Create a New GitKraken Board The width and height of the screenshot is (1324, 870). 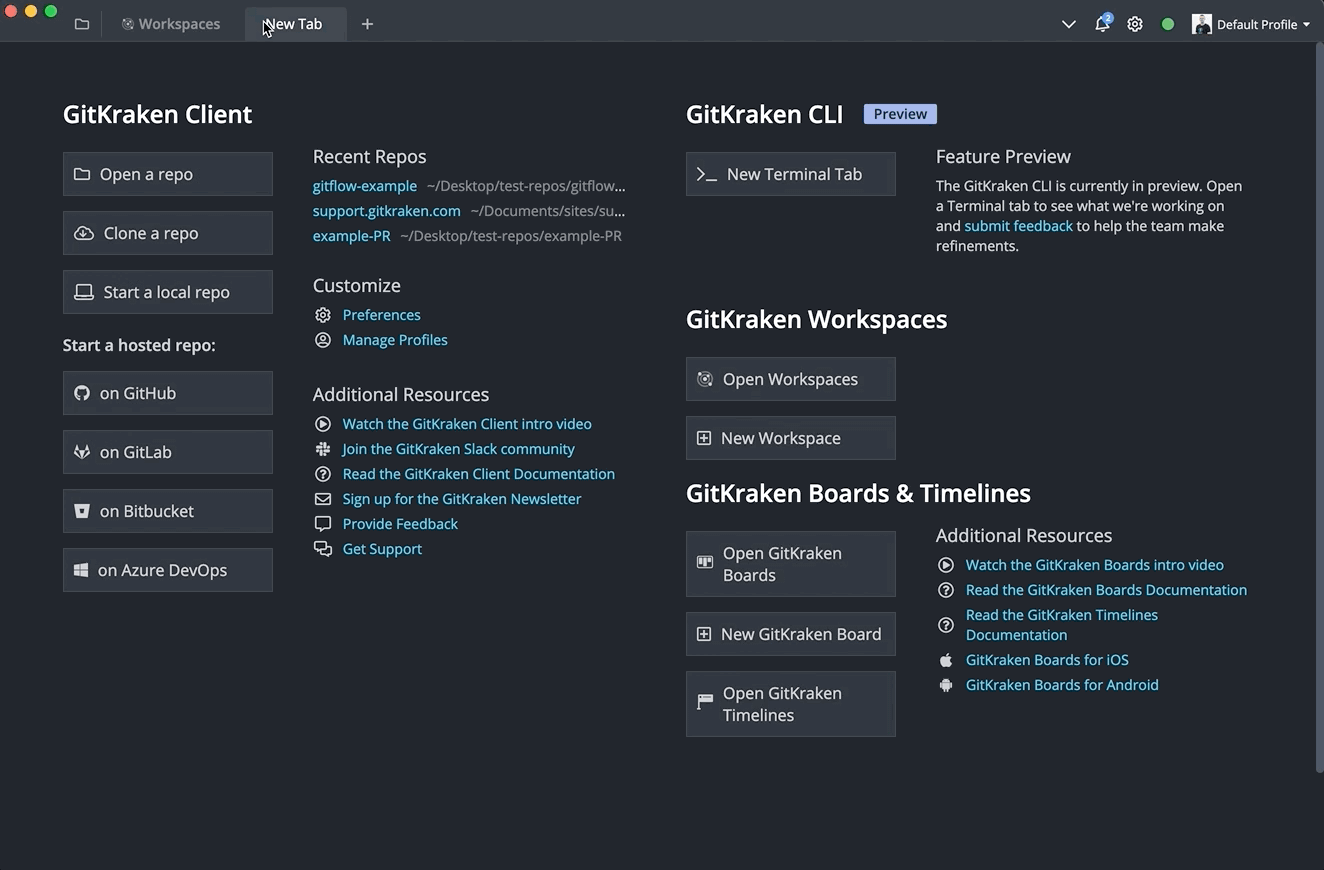pyautogui.click(x=791, y=634)
